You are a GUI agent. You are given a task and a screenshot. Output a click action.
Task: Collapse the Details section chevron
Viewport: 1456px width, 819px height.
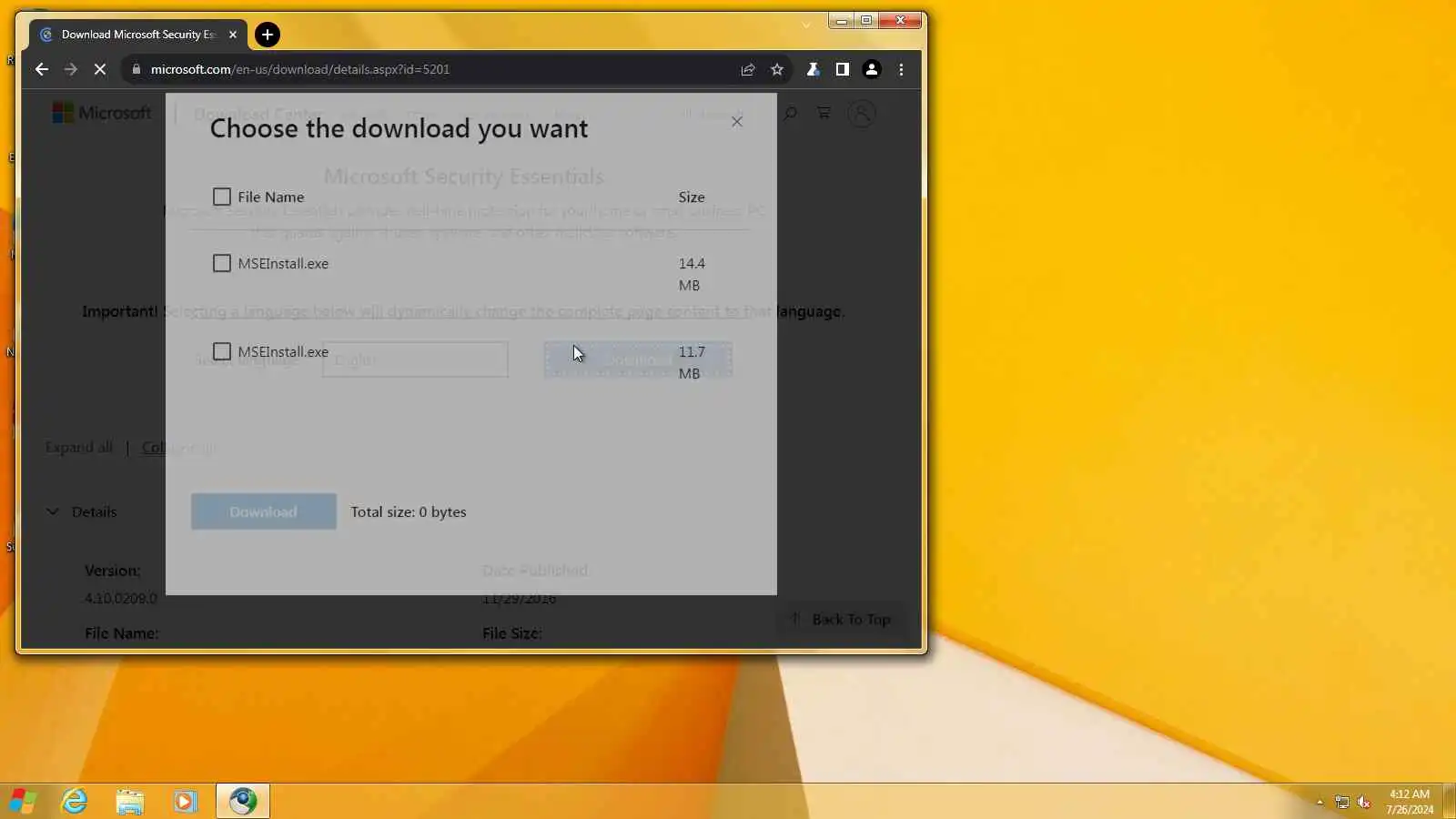pos(52,511)
